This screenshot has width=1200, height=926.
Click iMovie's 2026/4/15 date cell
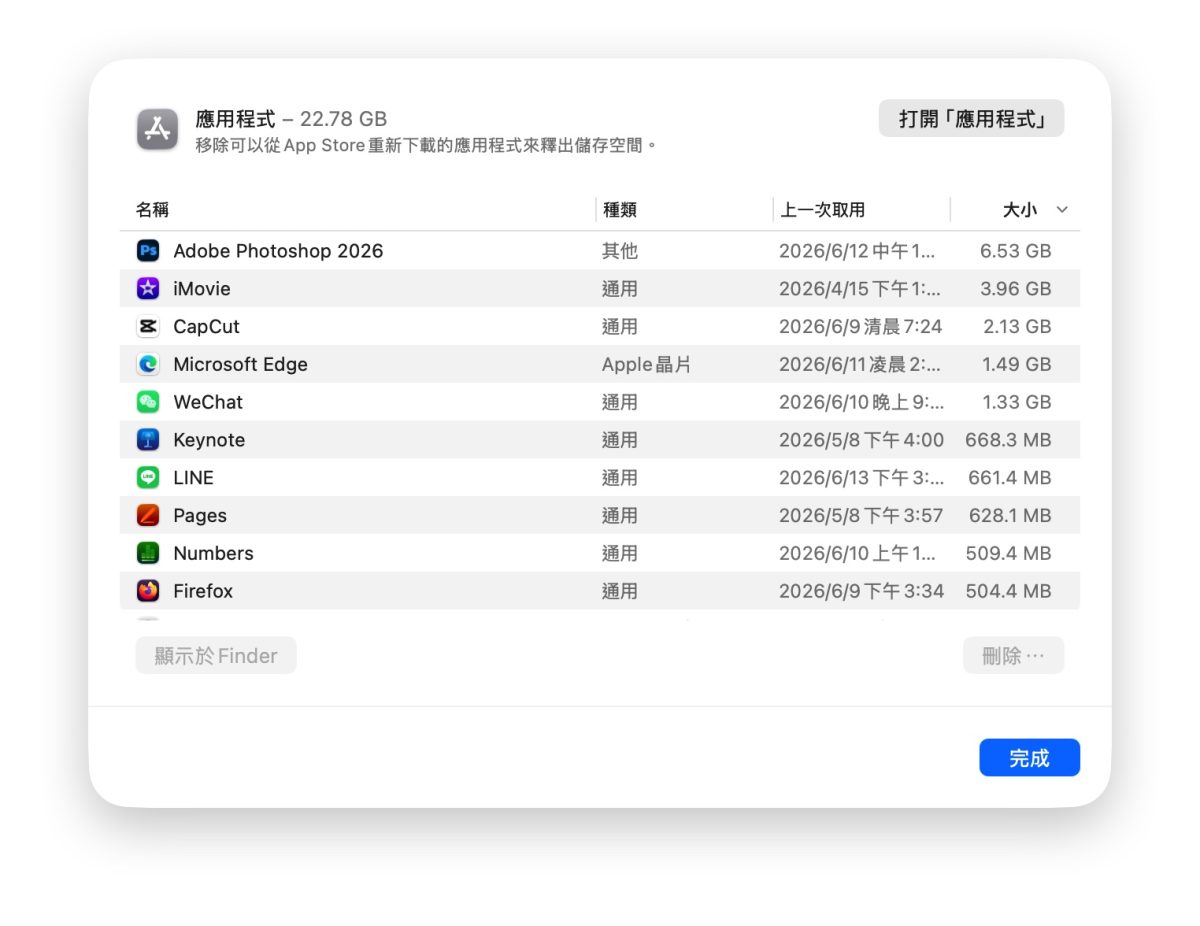pos(860,289)
